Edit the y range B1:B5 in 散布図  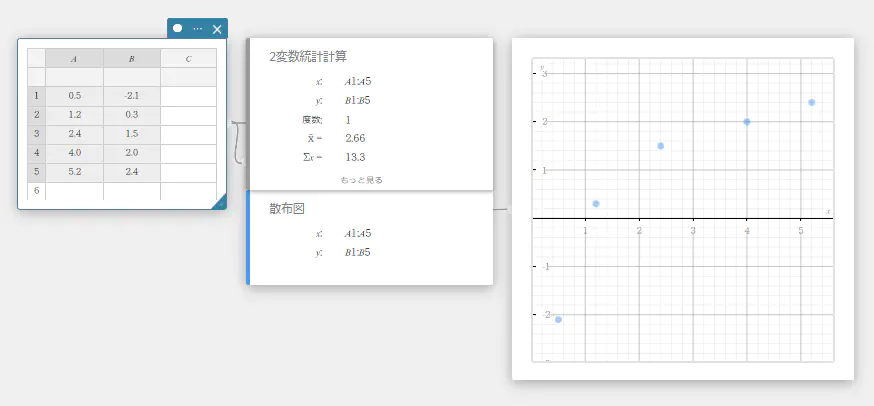tap(358, 252)
